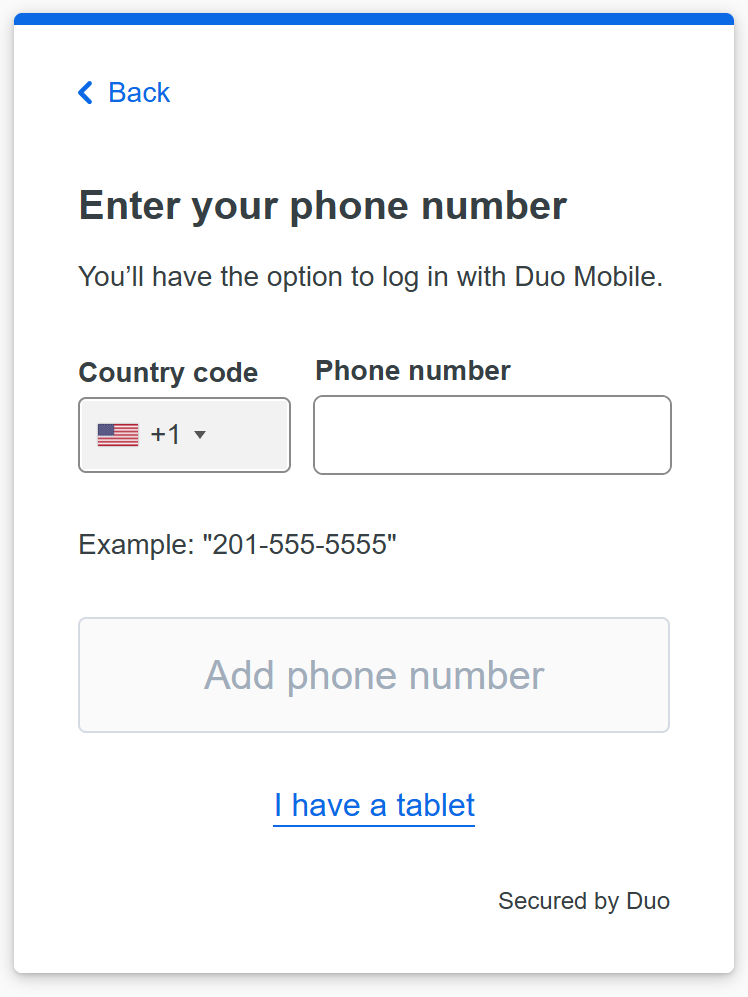Click inside the Phone number input field
Screen dimensions: 748x997
pos(491,434)
